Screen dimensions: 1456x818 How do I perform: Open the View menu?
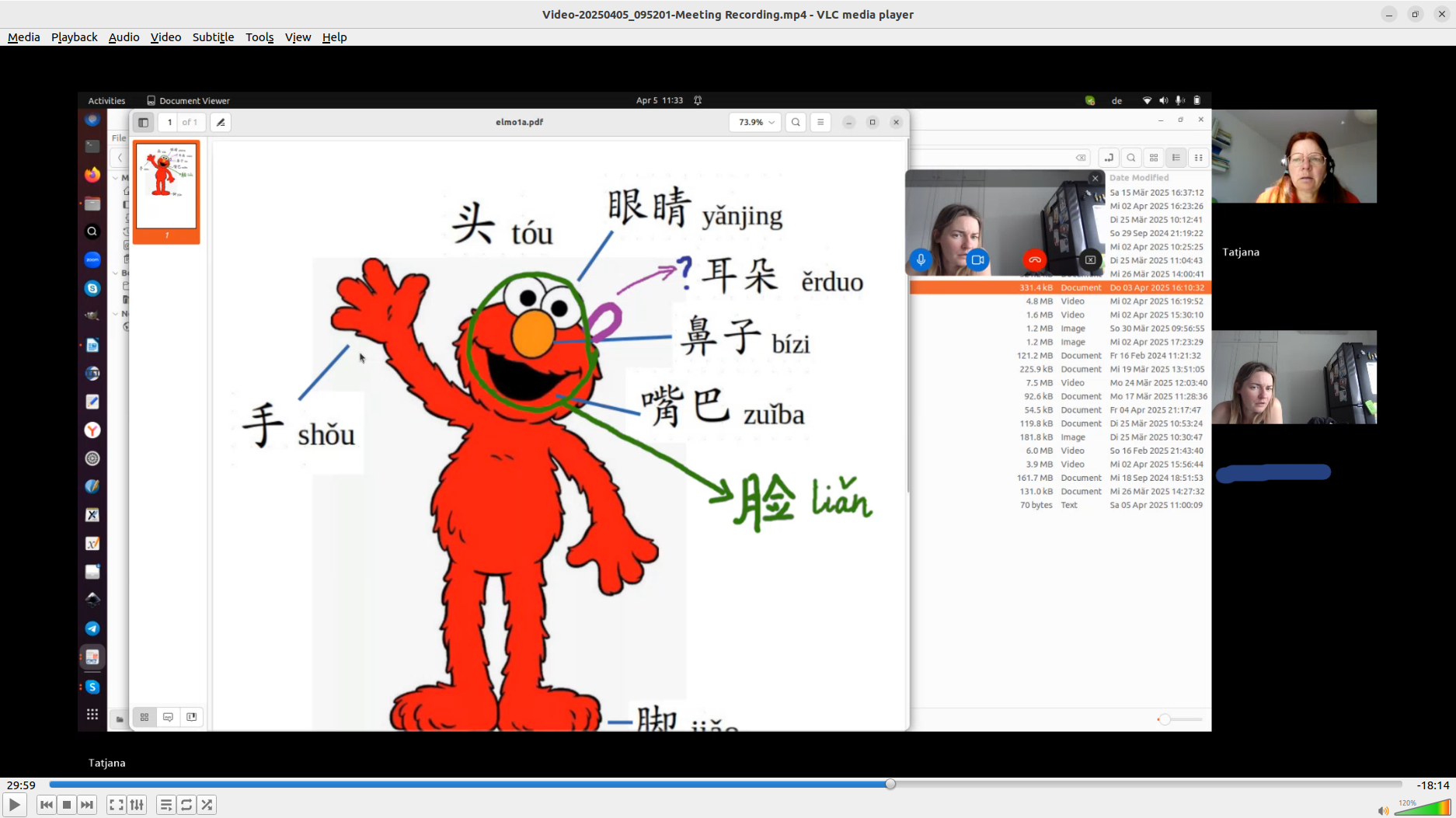(298, 37)
